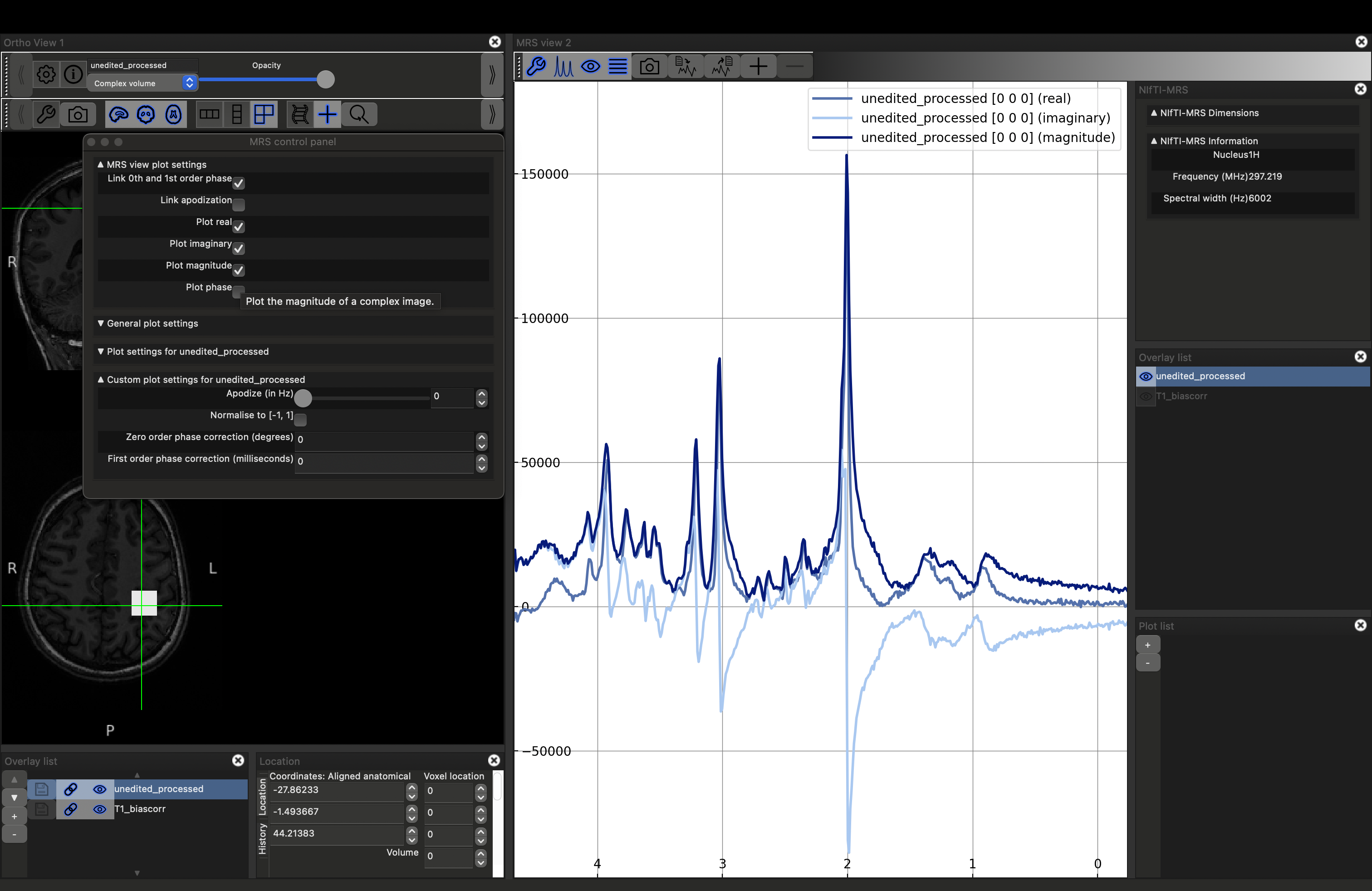Select the grid layout icon
Viewport: 1372px width, 891px height.
coord(264,115)
